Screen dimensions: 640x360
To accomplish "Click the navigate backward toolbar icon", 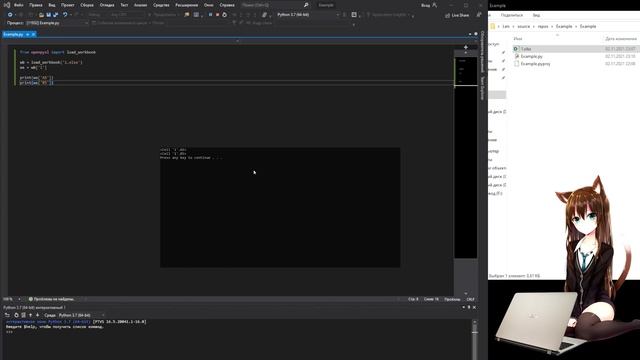I will 10,15.
